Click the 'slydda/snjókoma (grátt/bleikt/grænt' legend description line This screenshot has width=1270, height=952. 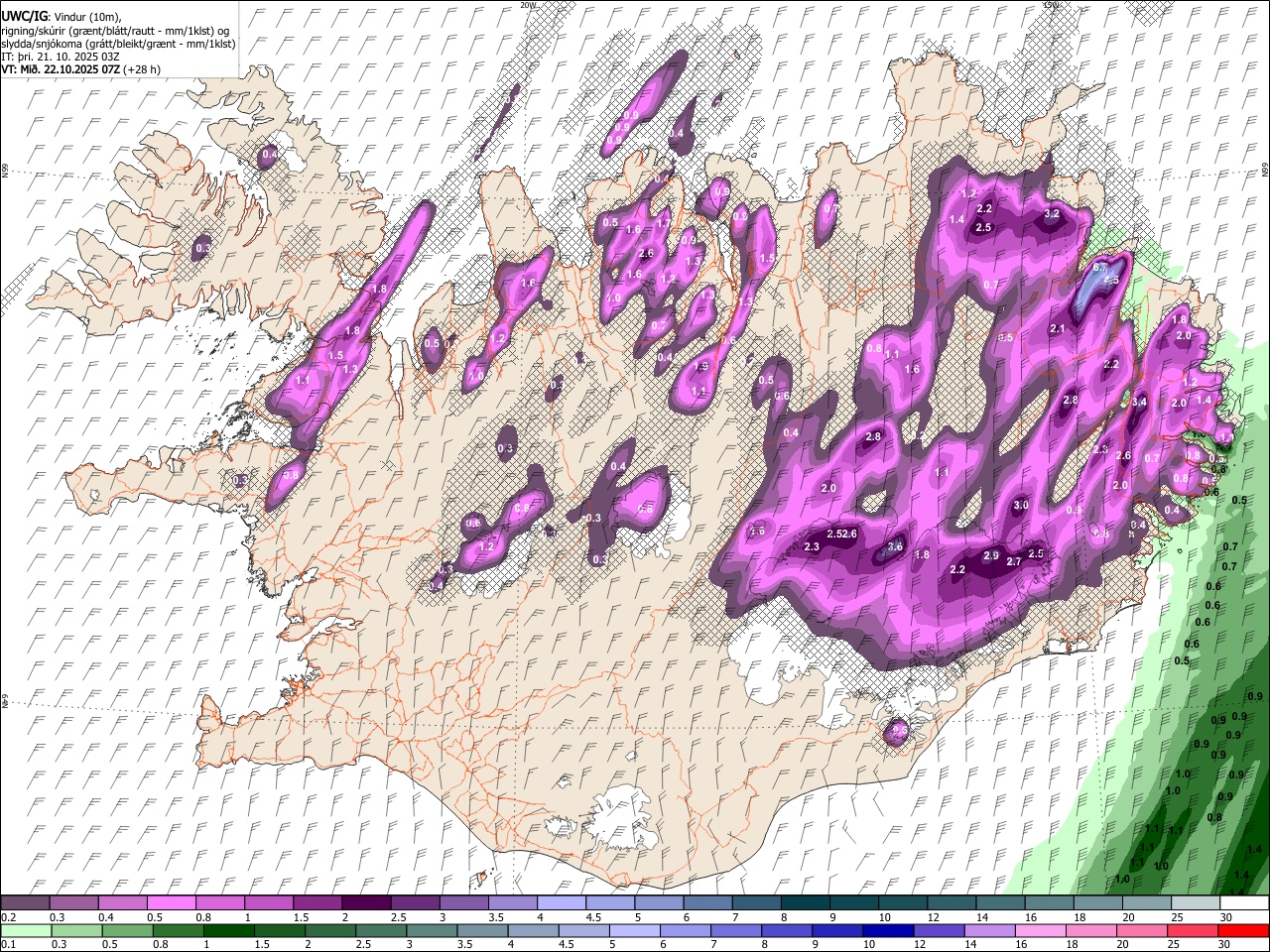pos(118,44)
